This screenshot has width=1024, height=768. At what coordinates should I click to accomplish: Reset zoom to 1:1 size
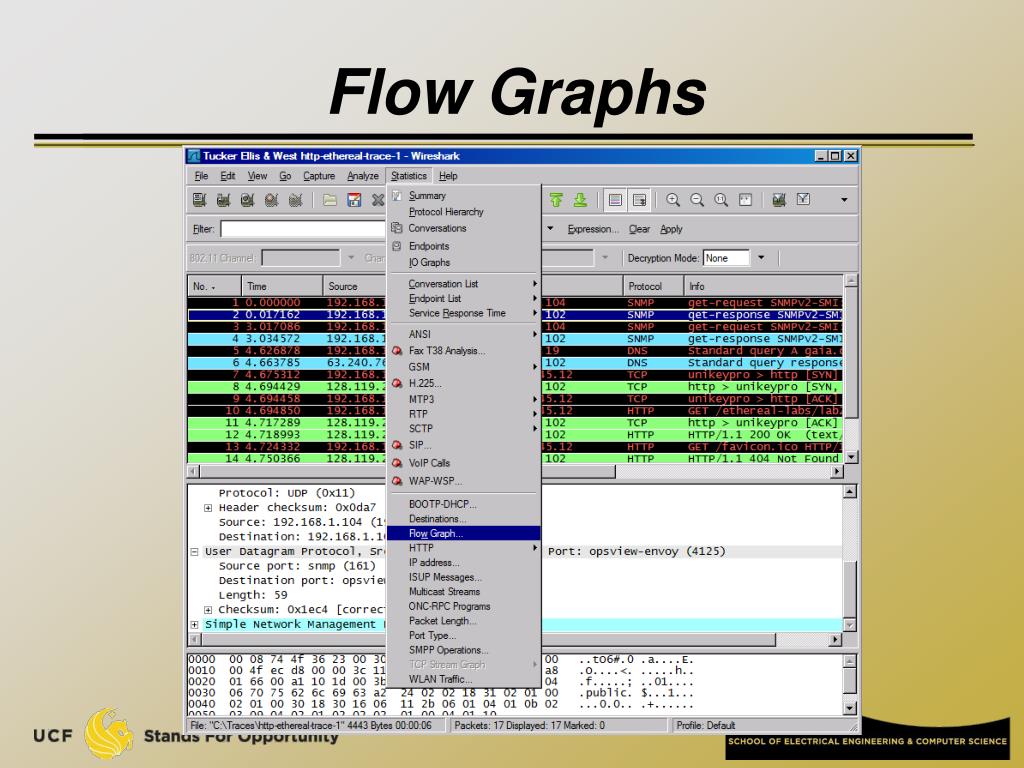click(x=721, y=200)
